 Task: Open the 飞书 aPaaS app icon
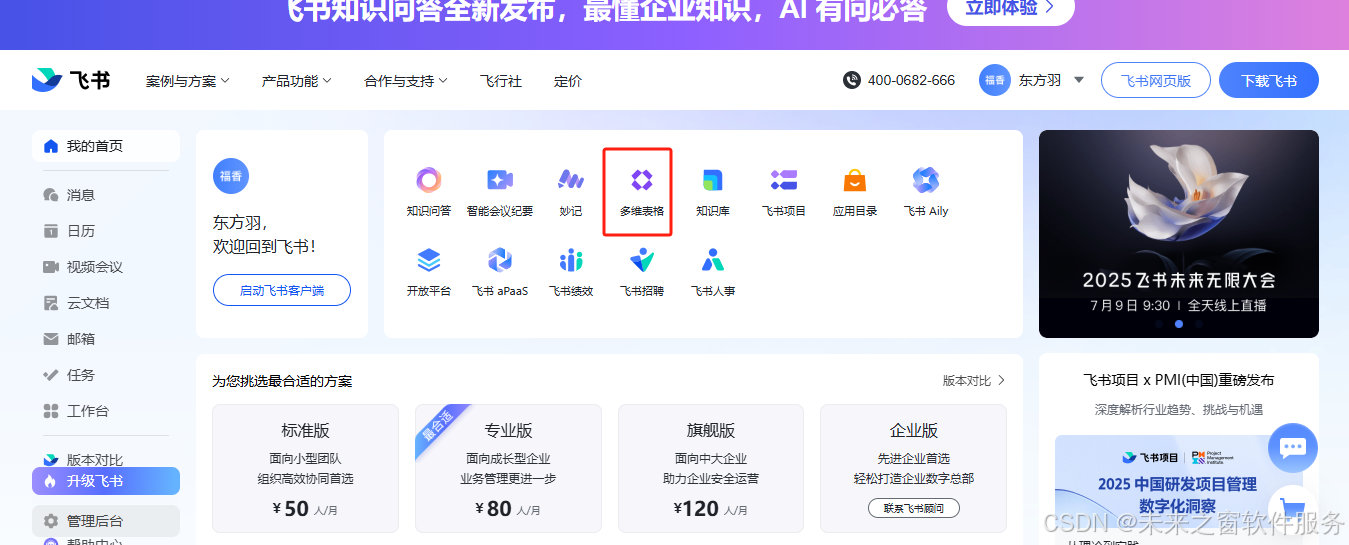coord(499,261)
